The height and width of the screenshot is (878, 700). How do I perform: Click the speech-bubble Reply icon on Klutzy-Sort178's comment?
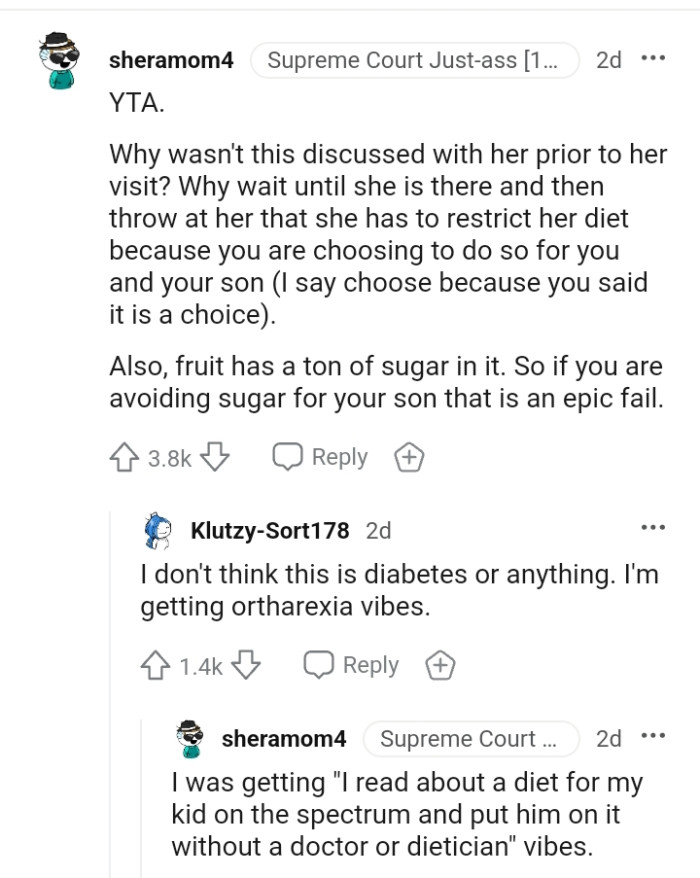(x=317, y=665)
